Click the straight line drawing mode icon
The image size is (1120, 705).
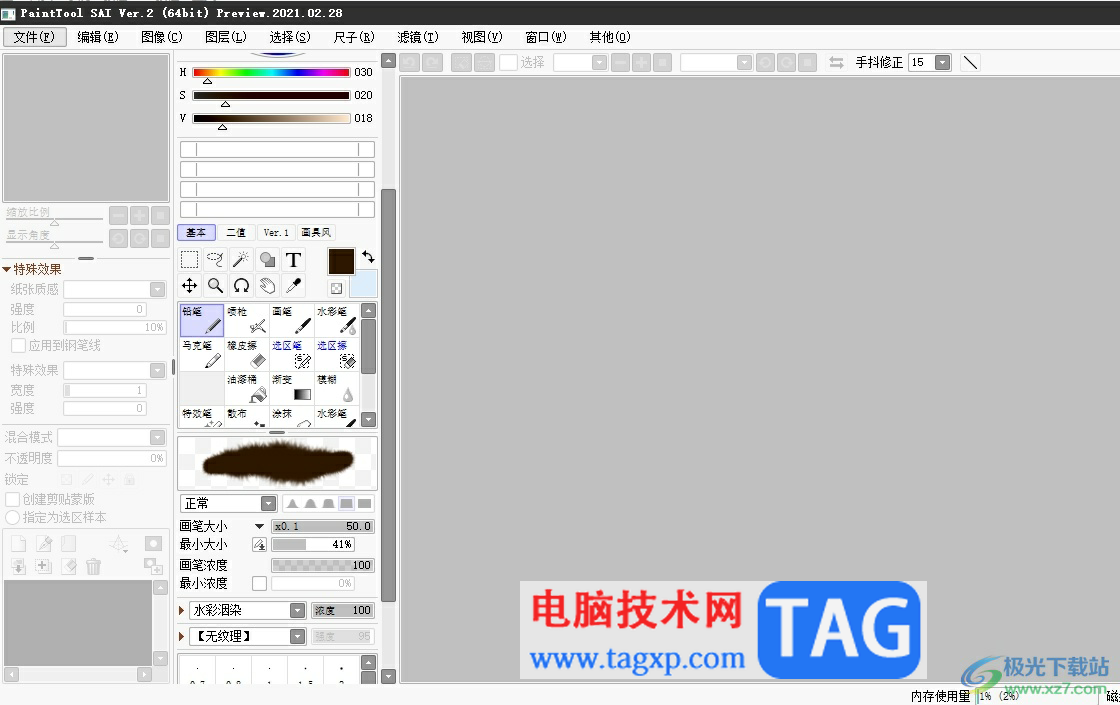pos(970,63)
